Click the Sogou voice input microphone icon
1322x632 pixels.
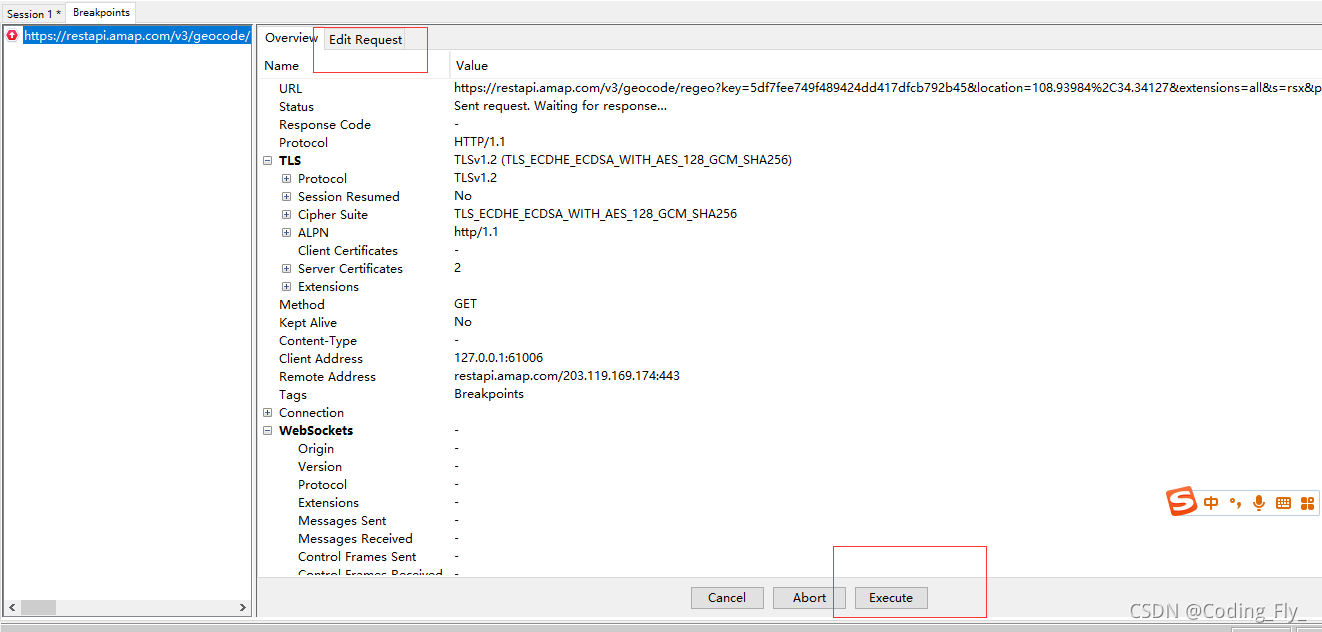(1259, 503)
